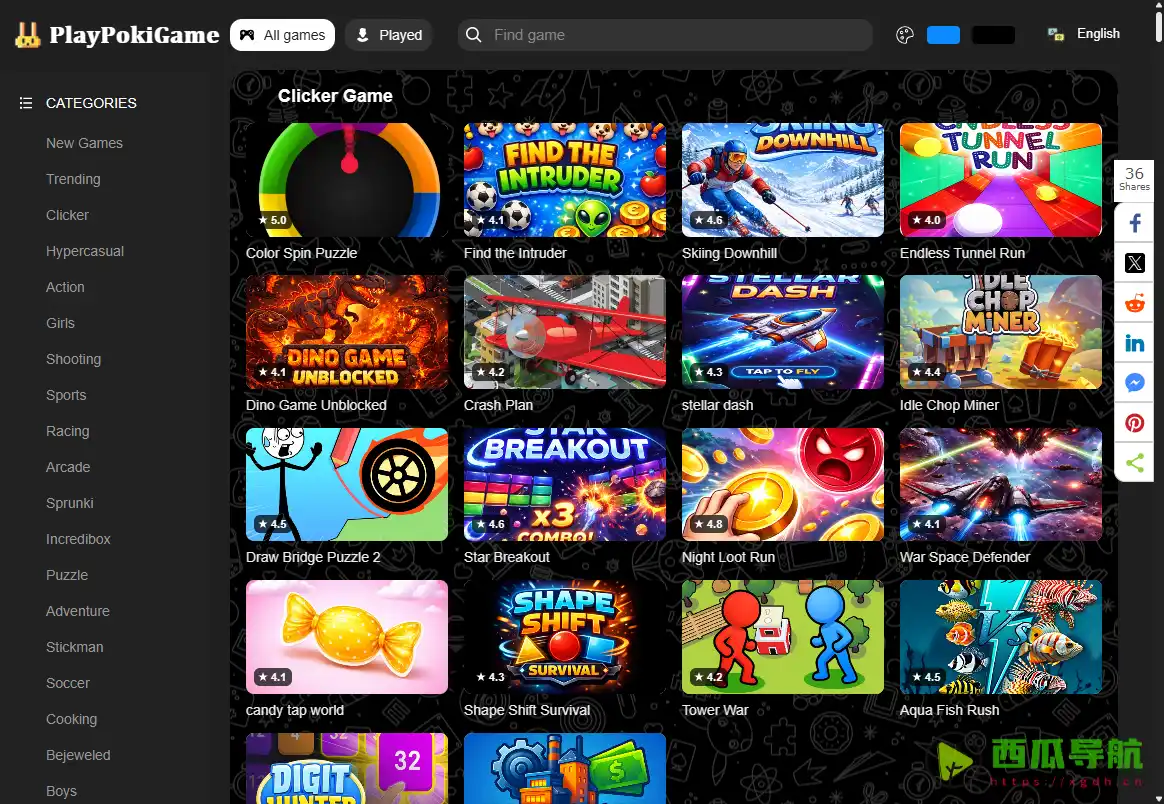Share this page on LinkedIn
This screenshot has width=1164, height=804.
click(x=1134, y=343)
